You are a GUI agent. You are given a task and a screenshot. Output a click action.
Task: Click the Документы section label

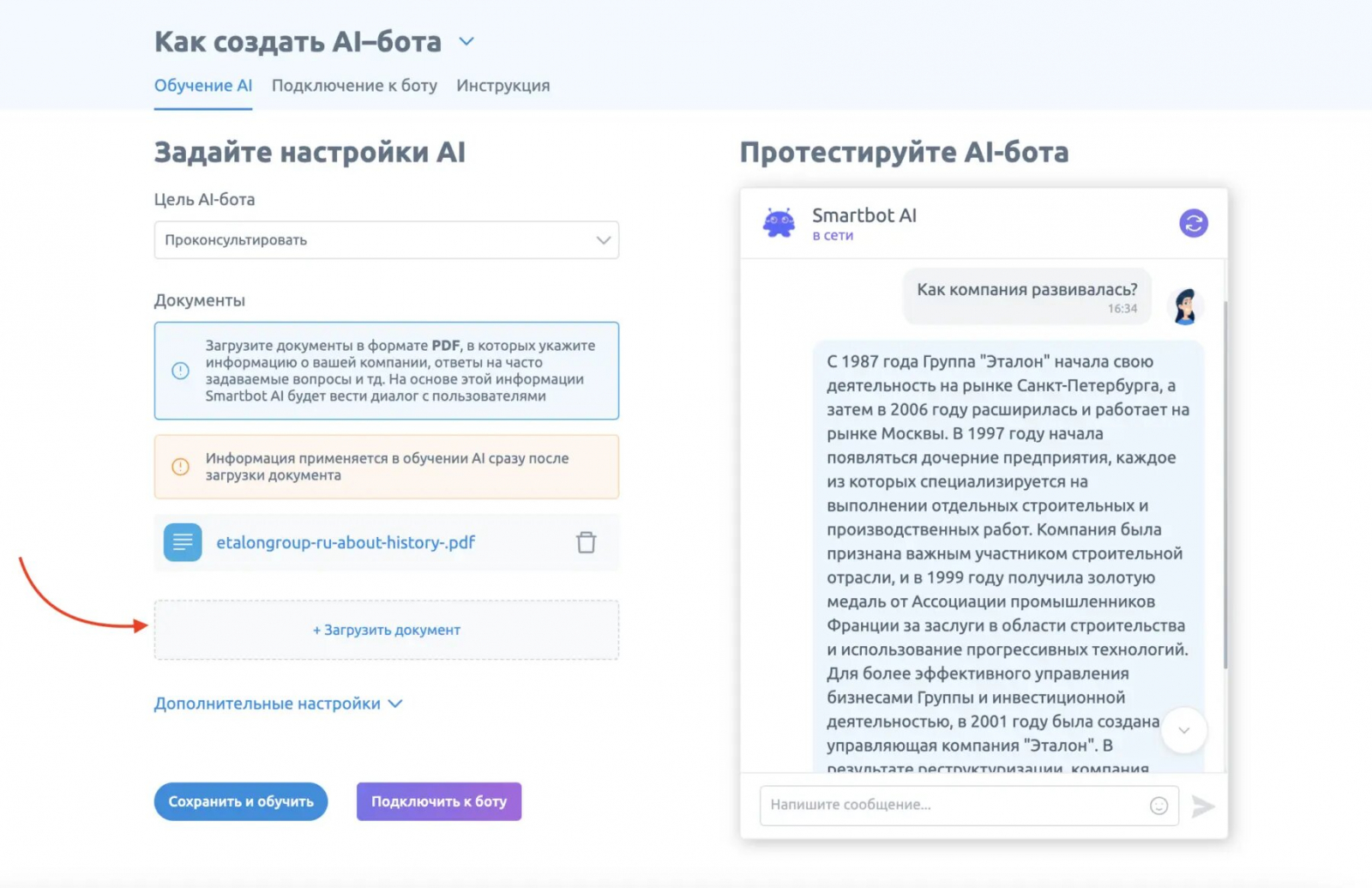[200, 300]
